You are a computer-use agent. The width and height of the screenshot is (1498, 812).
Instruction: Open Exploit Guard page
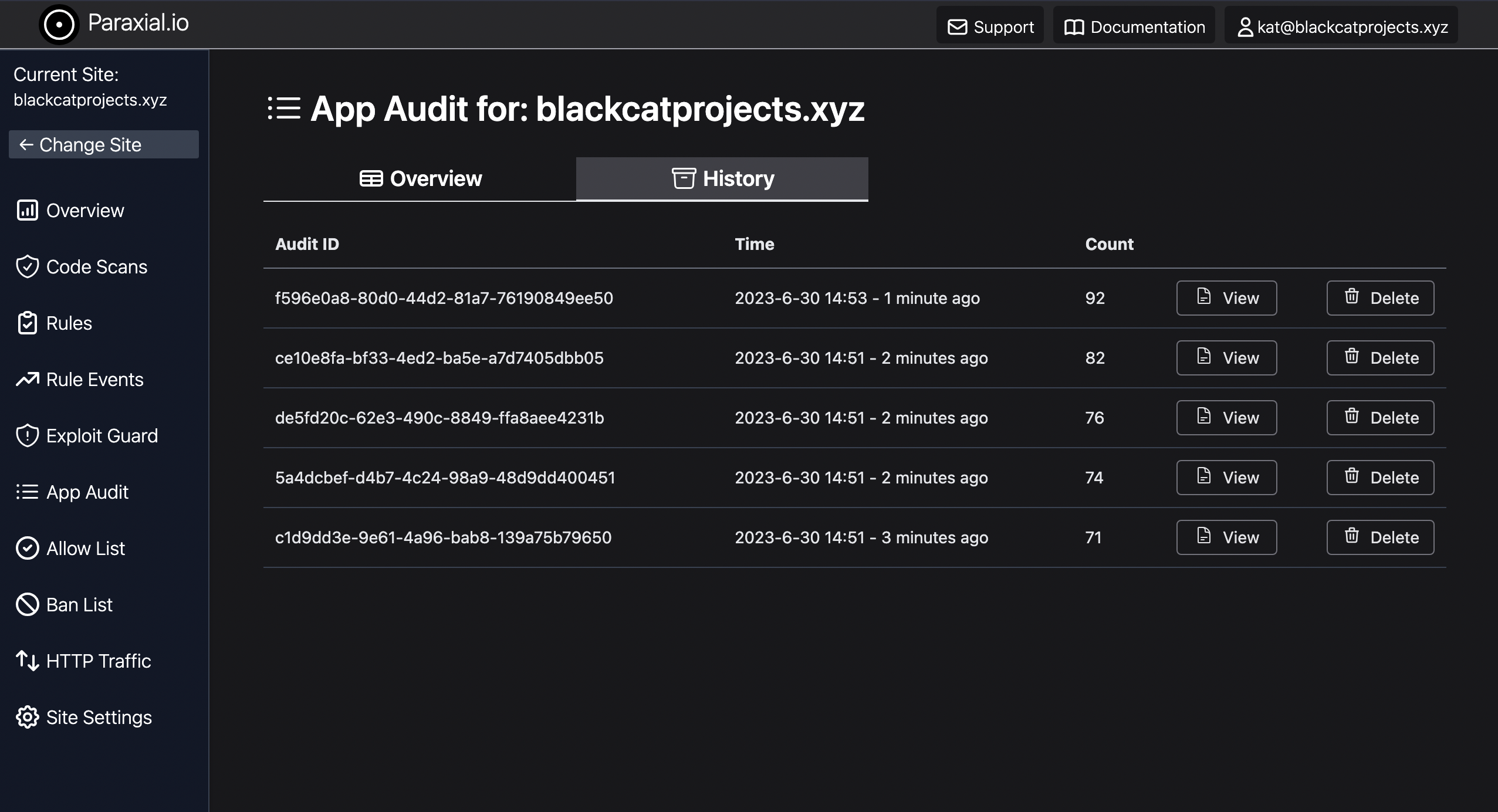[87, 436]
